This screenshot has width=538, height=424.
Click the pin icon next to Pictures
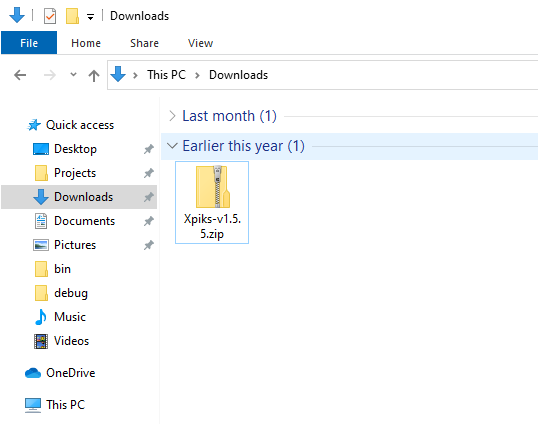pos(149,245)
